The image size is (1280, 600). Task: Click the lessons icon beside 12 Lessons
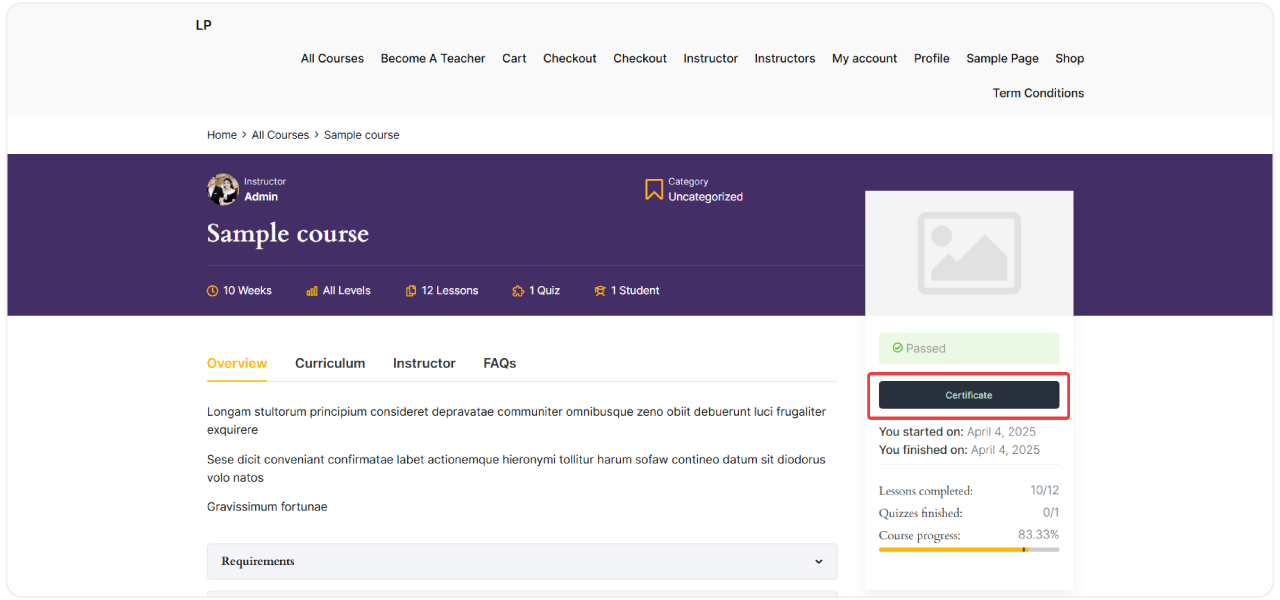click(411, 291)
